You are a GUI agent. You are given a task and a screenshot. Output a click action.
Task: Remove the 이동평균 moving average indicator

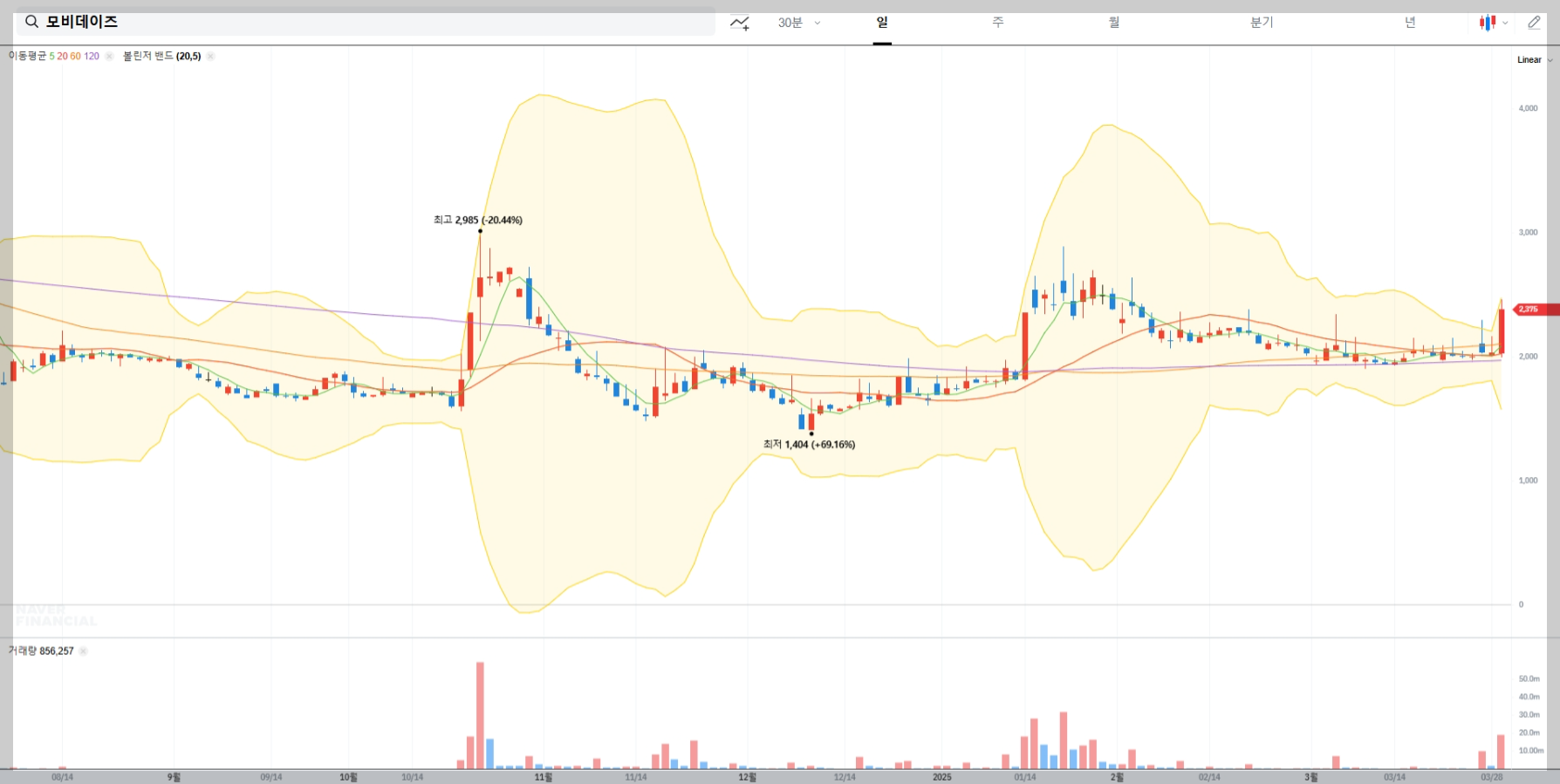point(109,56)
